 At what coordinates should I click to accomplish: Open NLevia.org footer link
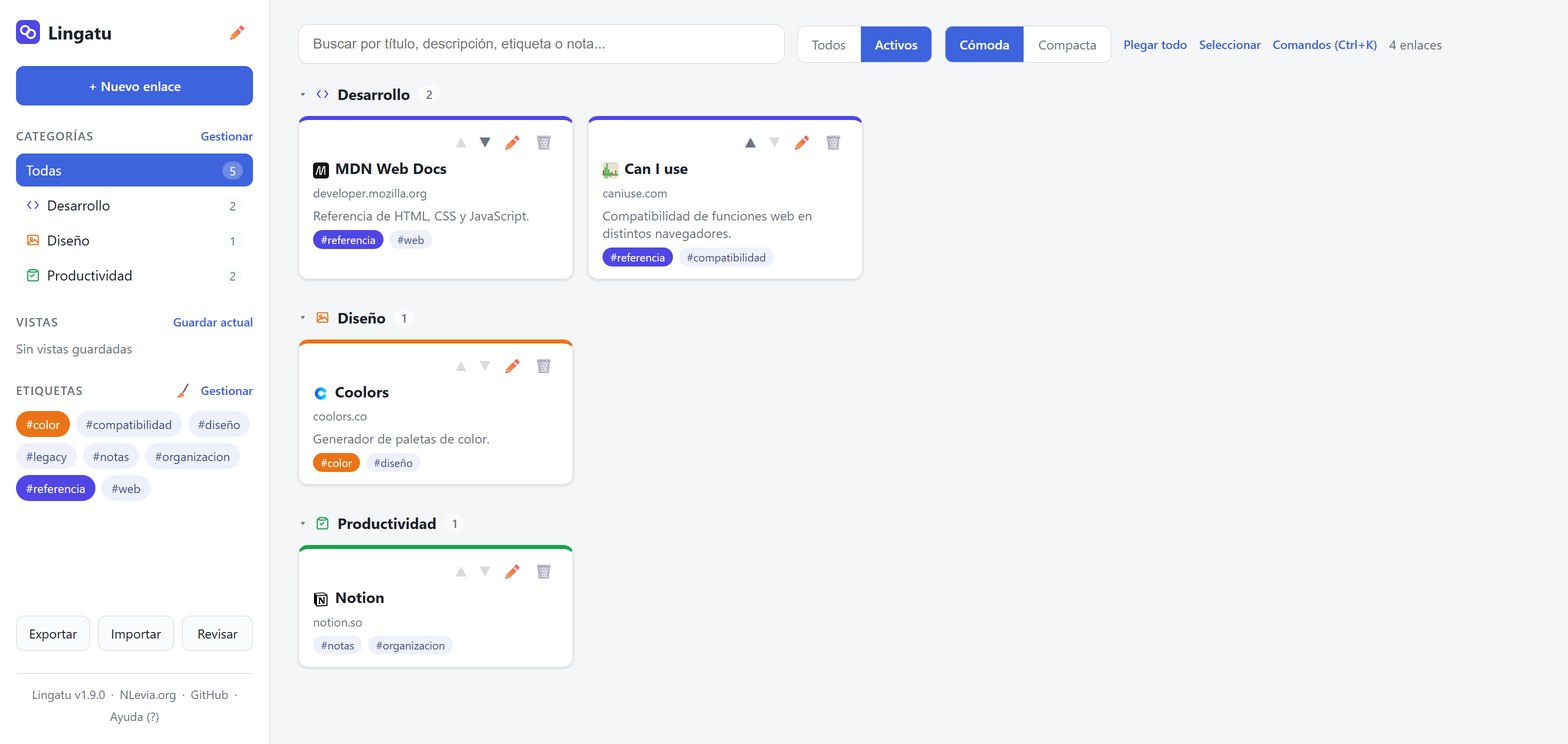tap(148, 695)
